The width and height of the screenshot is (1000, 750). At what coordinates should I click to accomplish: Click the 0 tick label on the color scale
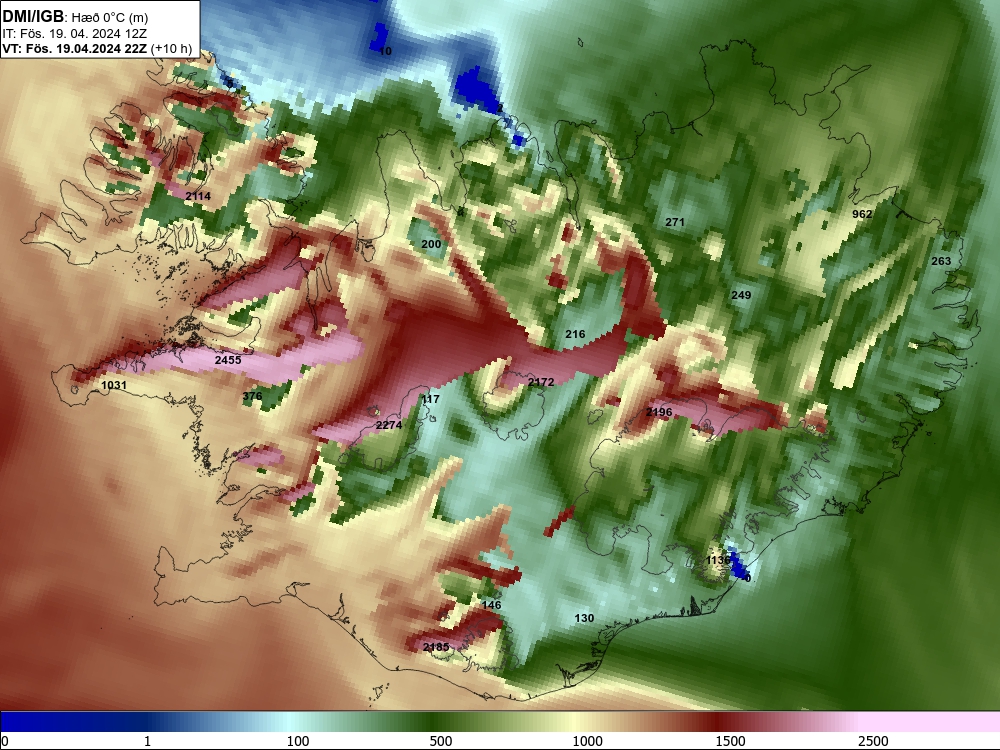pyautogui.click(x=5, y=741)
